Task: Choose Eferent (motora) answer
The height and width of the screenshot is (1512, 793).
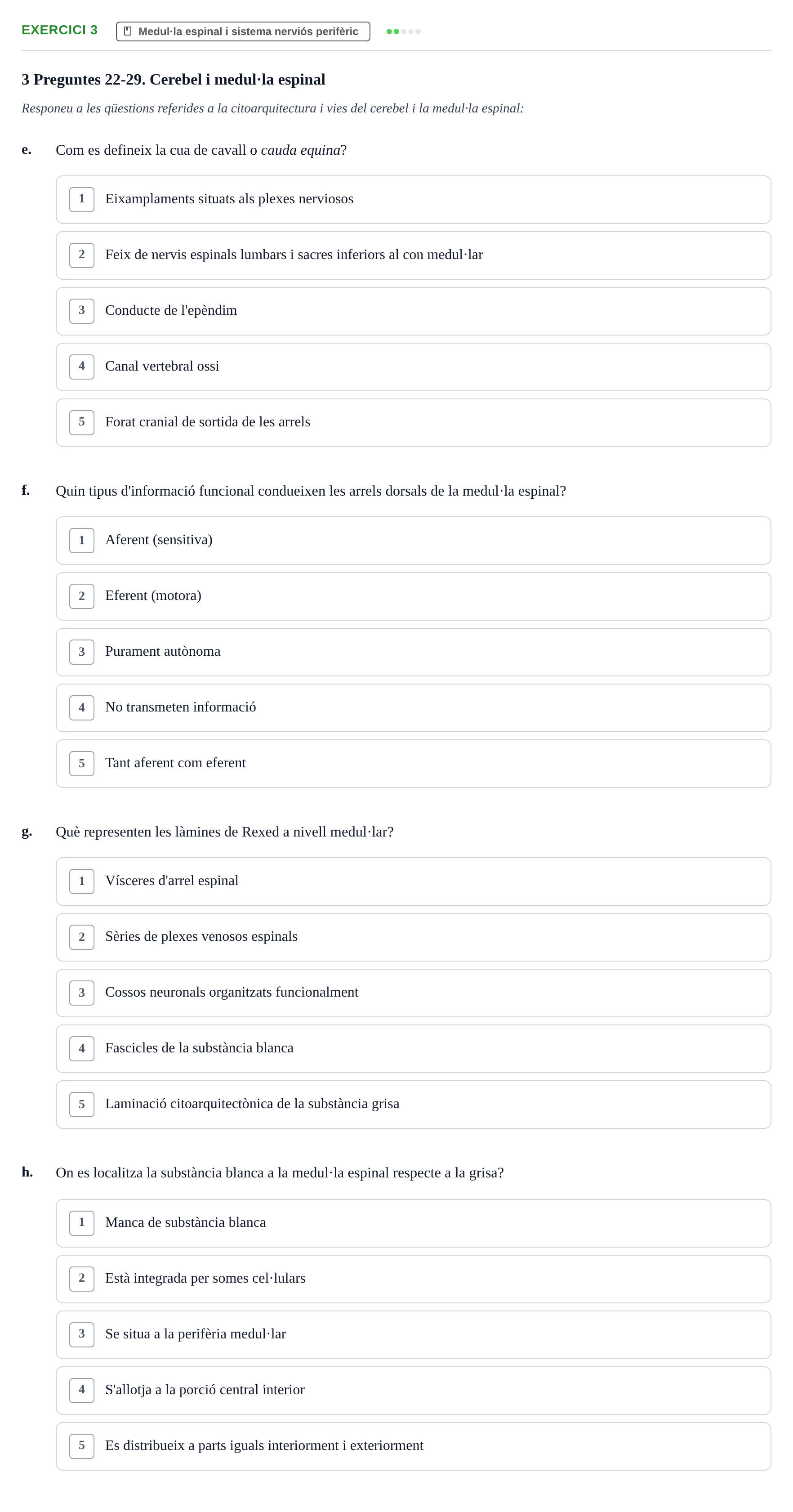Action: pyautogui.click(x=413, y=596)
